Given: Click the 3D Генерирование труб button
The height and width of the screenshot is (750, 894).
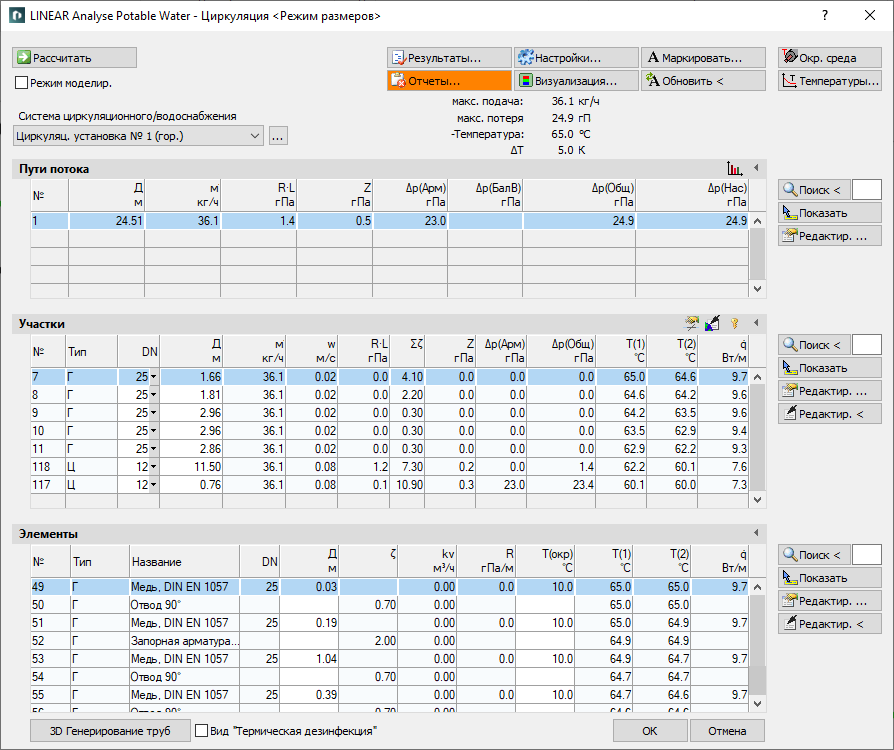Looking at the screenshot, I should tap(110, 731).
